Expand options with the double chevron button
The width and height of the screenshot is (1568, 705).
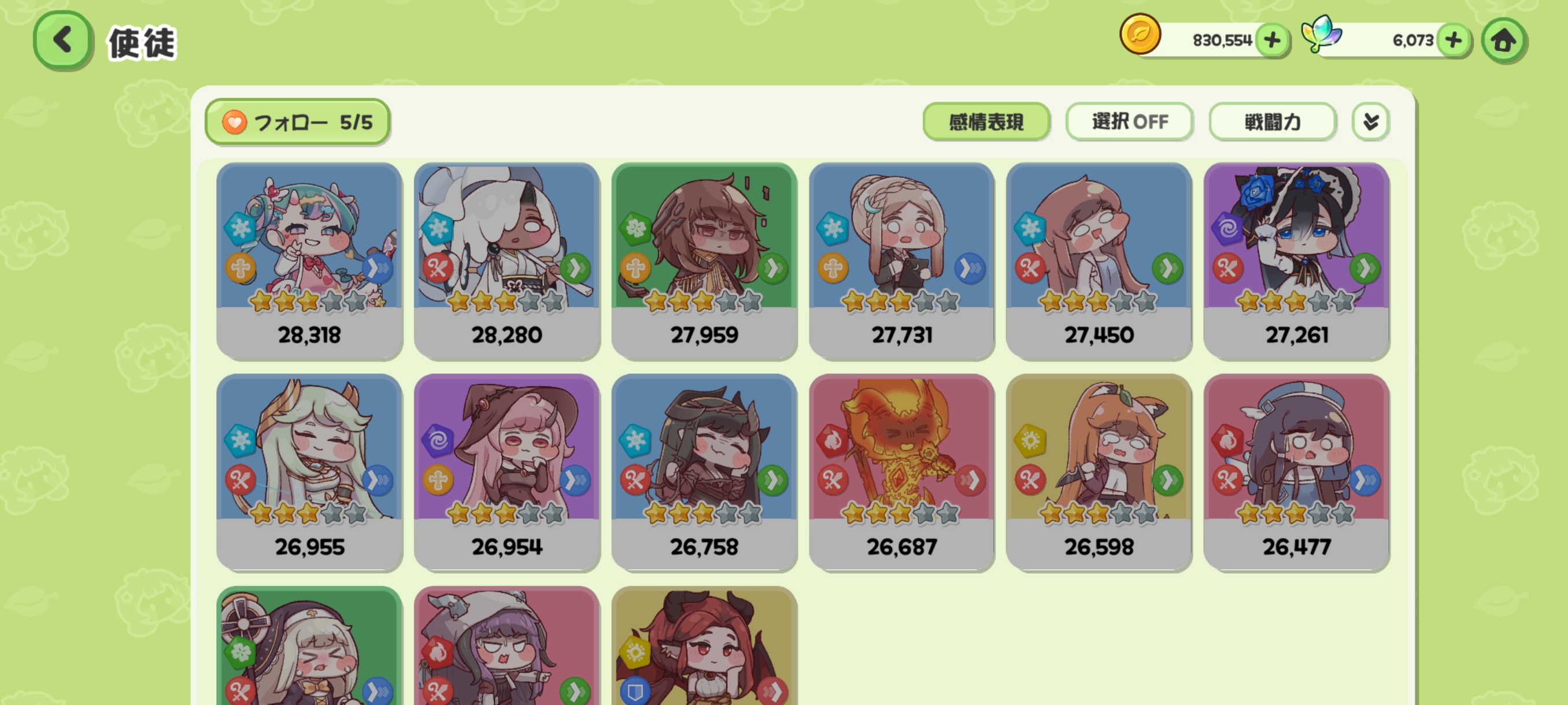tap(1370, 122)
